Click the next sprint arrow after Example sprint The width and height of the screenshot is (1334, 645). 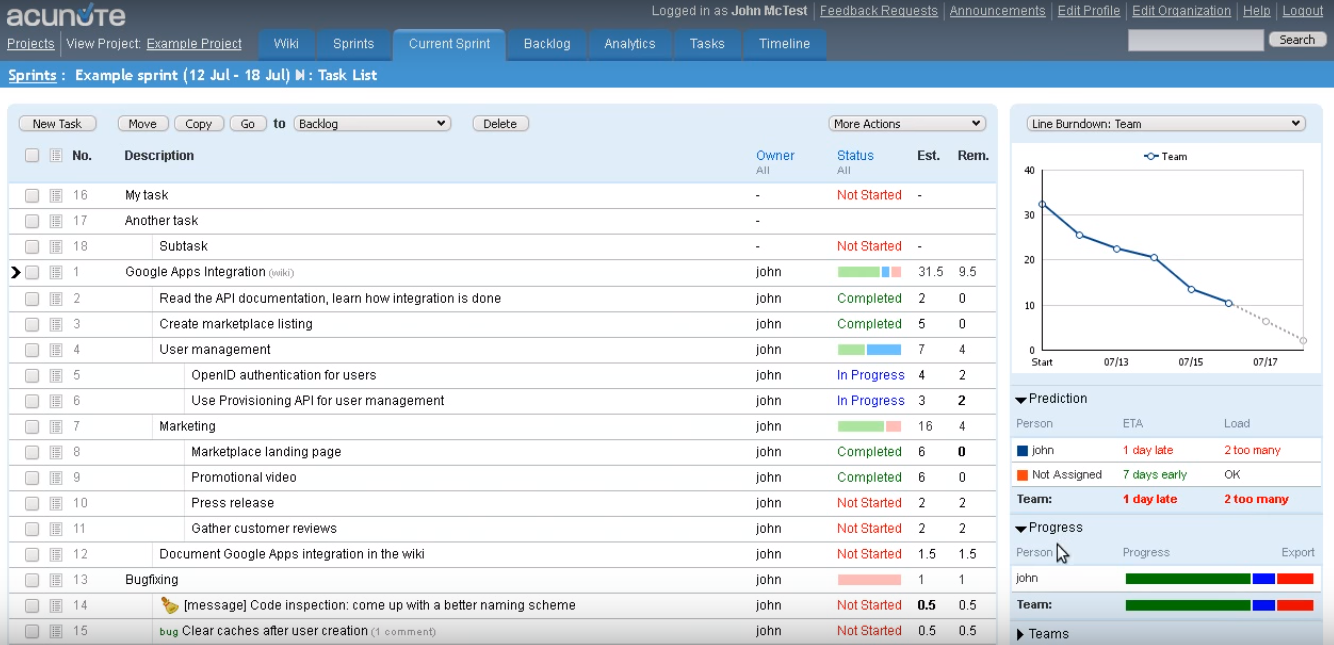click(x=300, y=75)
